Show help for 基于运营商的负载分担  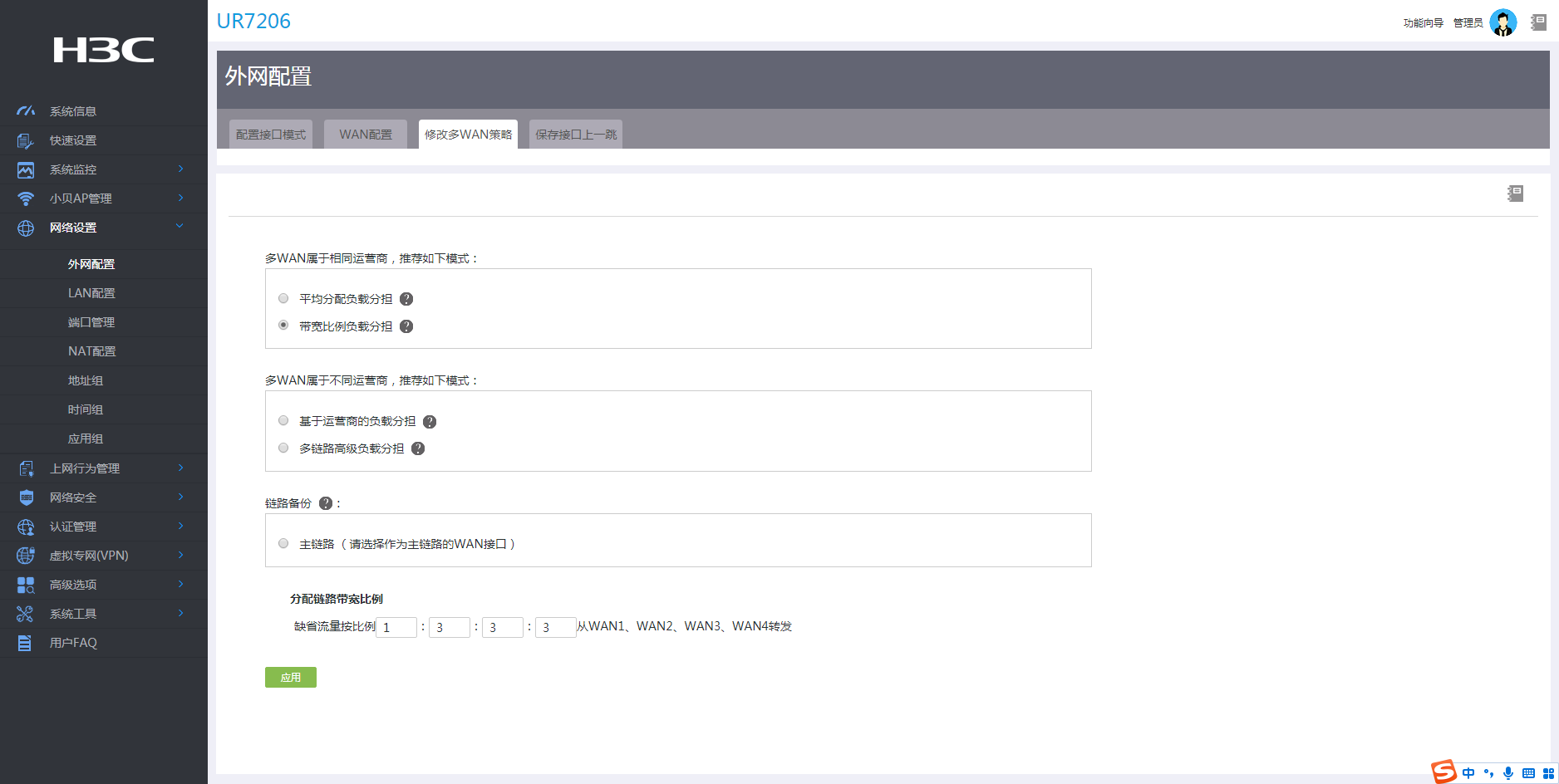coord(430,422)
